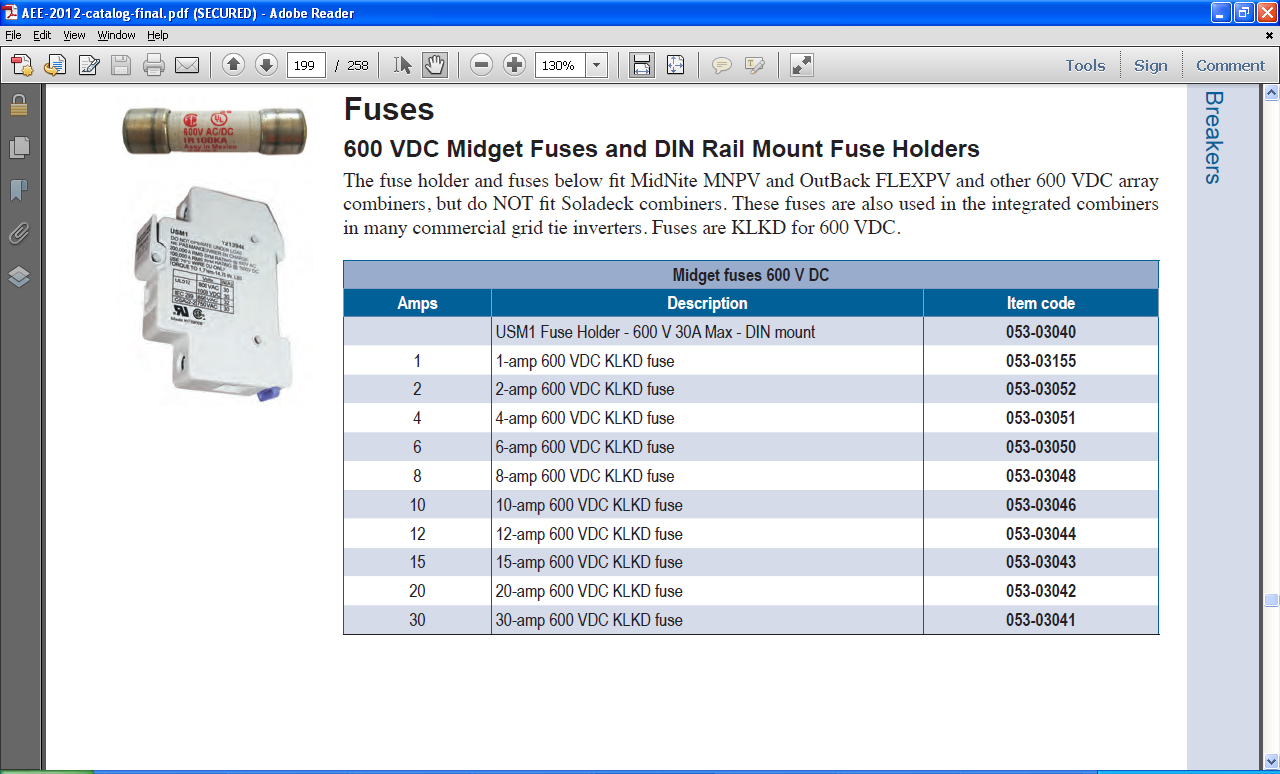
Task: Go to next page with down arrow
Action: 266,65
